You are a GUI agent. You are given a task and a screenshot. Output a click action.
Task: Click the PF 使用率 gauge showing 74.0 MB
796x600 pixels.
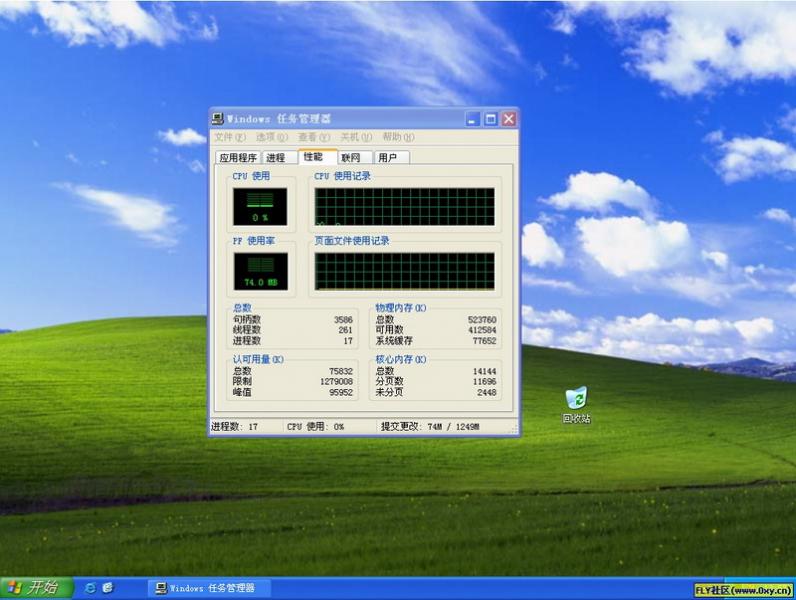[x=260, y=272]
